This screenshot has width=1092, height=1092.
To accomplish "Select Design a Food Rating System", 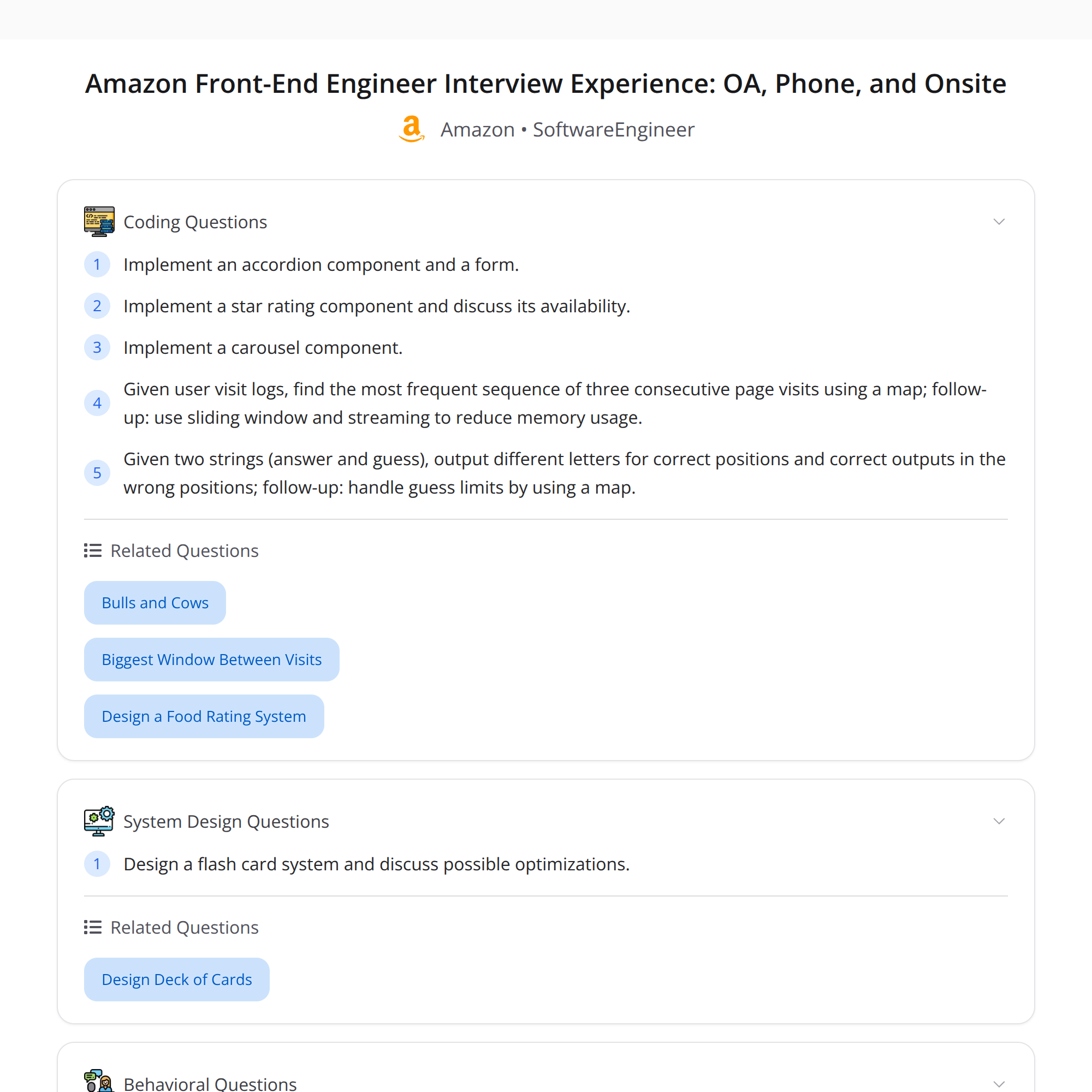I will tap(204, 716).
